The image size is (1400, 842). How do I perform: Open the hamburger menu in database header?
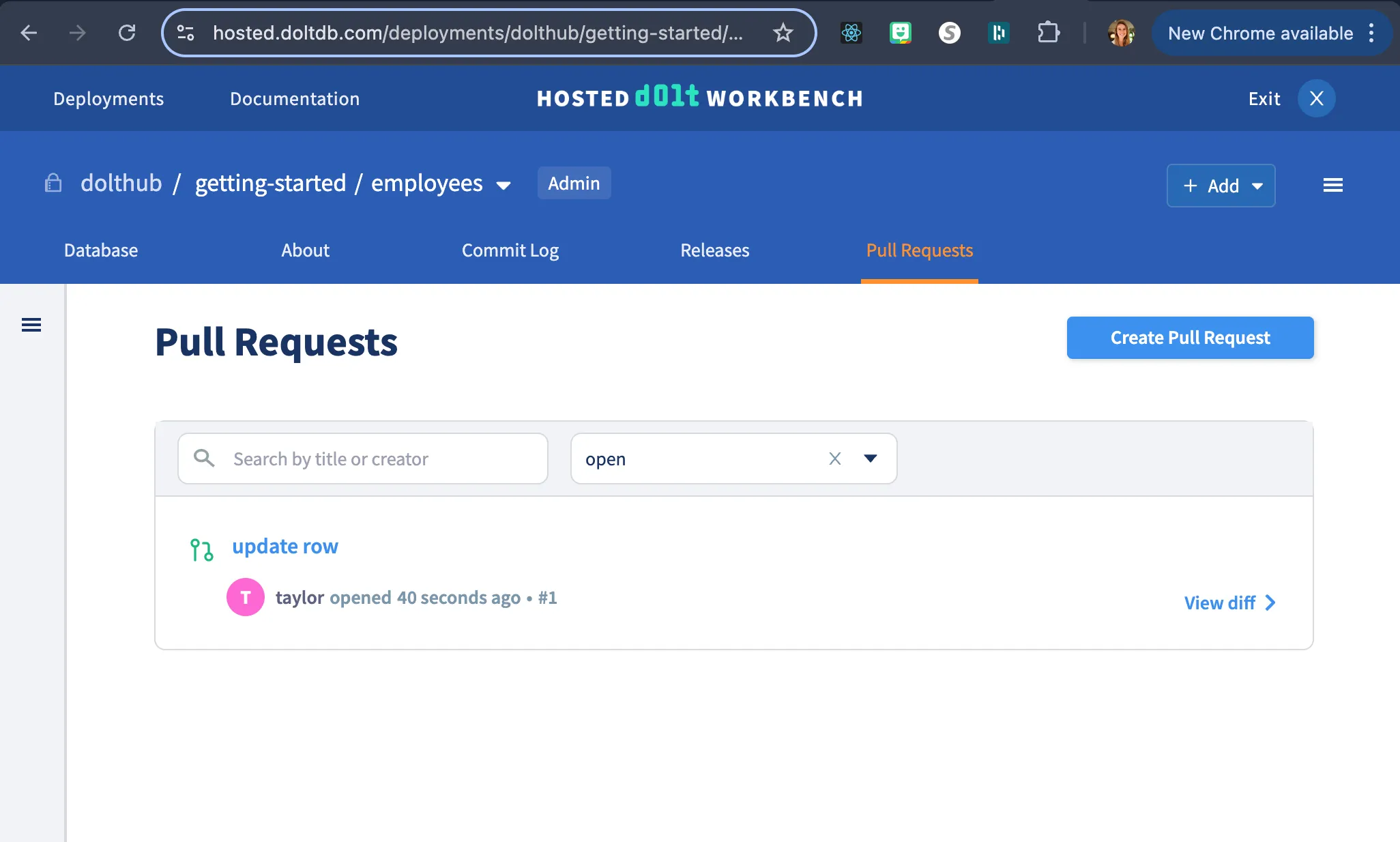pos(1332,186)
